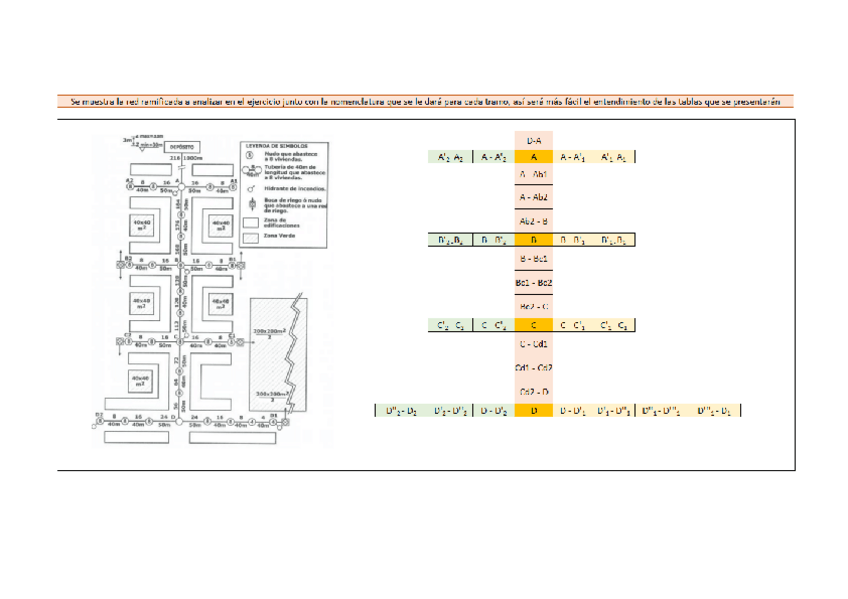Click the 'DEPÓSITO' box in the diagram
Image resolution: width=848 pixels, height=599 pixels.
[x=182, y=147]
